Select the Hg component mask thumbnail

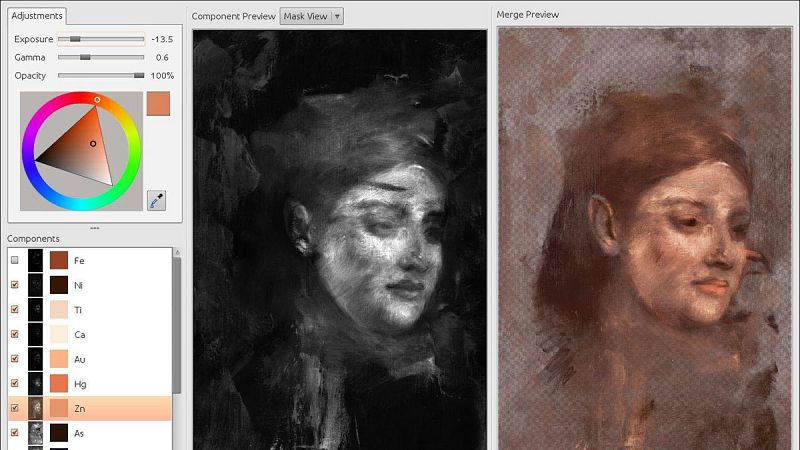coord(35,384)
